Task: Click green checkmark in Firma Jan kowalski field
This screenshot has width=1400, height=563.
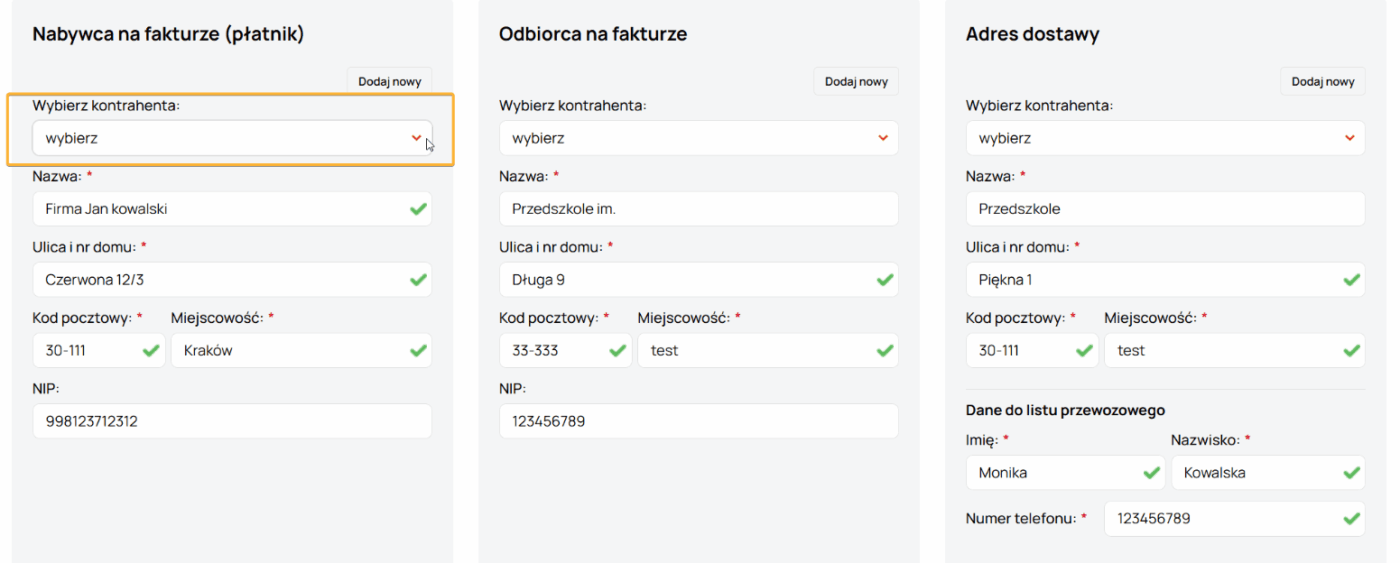Action: (x=418, y=209)
